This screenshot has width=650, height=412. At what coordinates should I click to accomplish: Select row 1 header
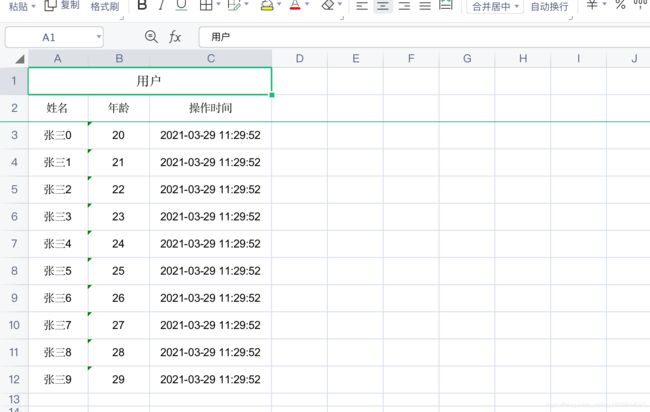[14, 80]
